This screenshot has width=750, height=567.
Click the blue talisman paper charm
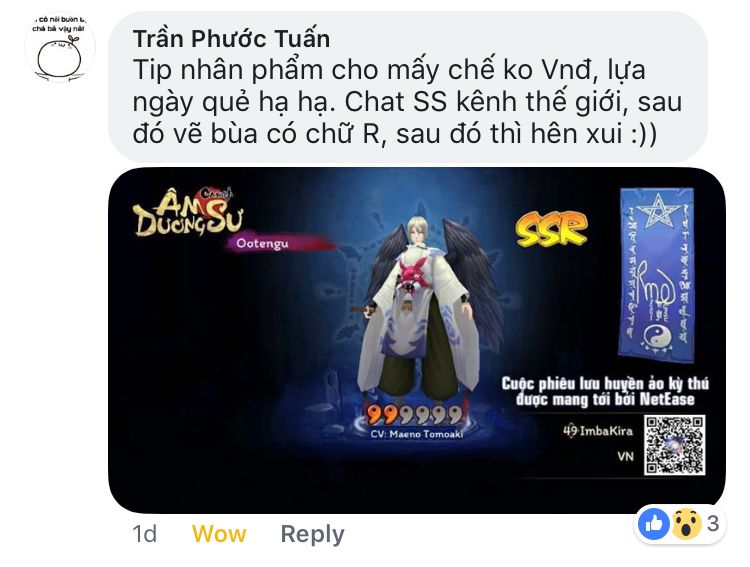[657, 272]
